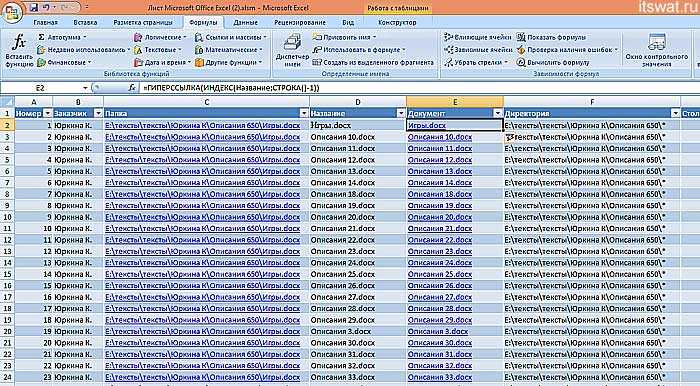Select column C header

point(206,102)
